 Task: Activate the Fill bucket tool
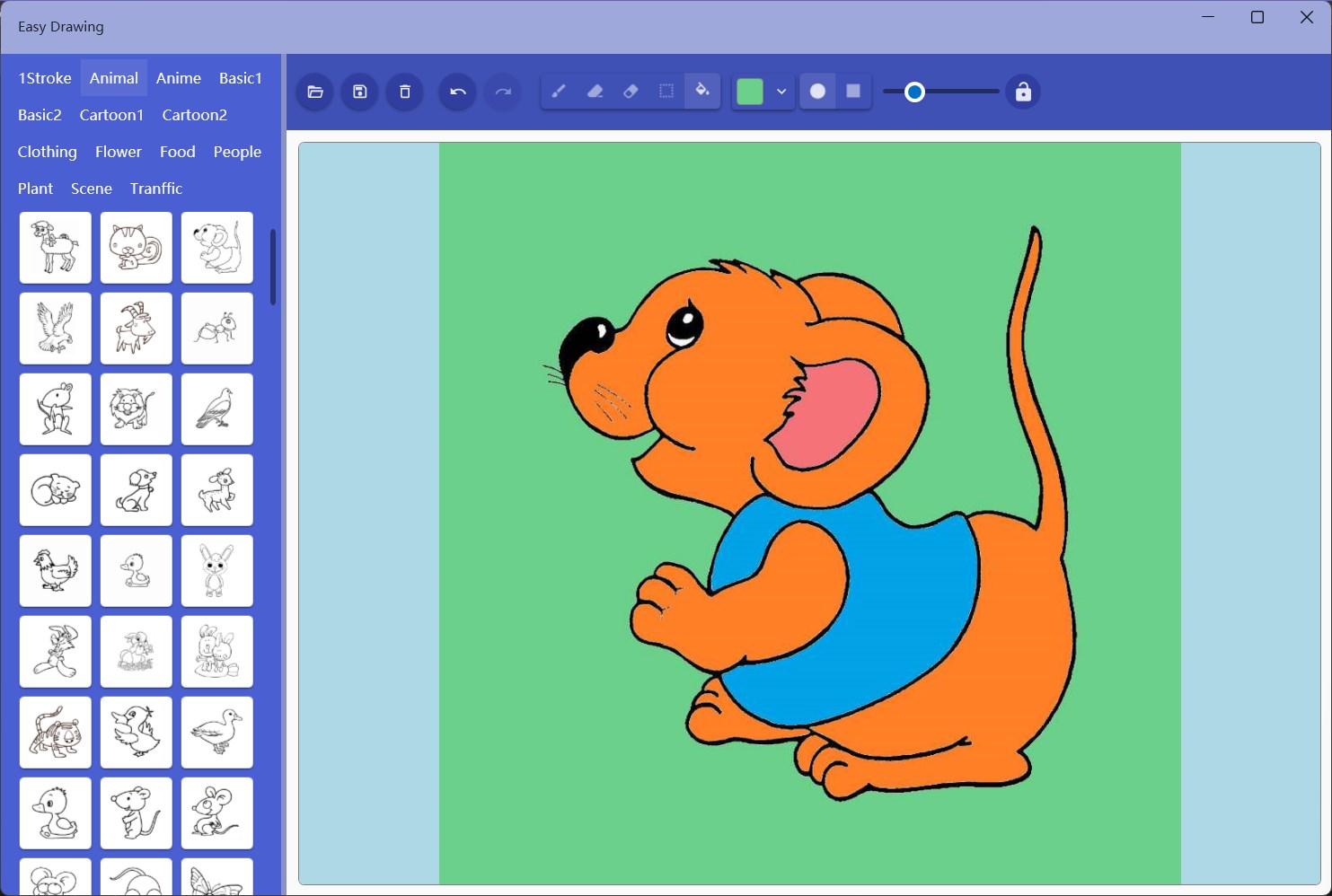[702, 91]
